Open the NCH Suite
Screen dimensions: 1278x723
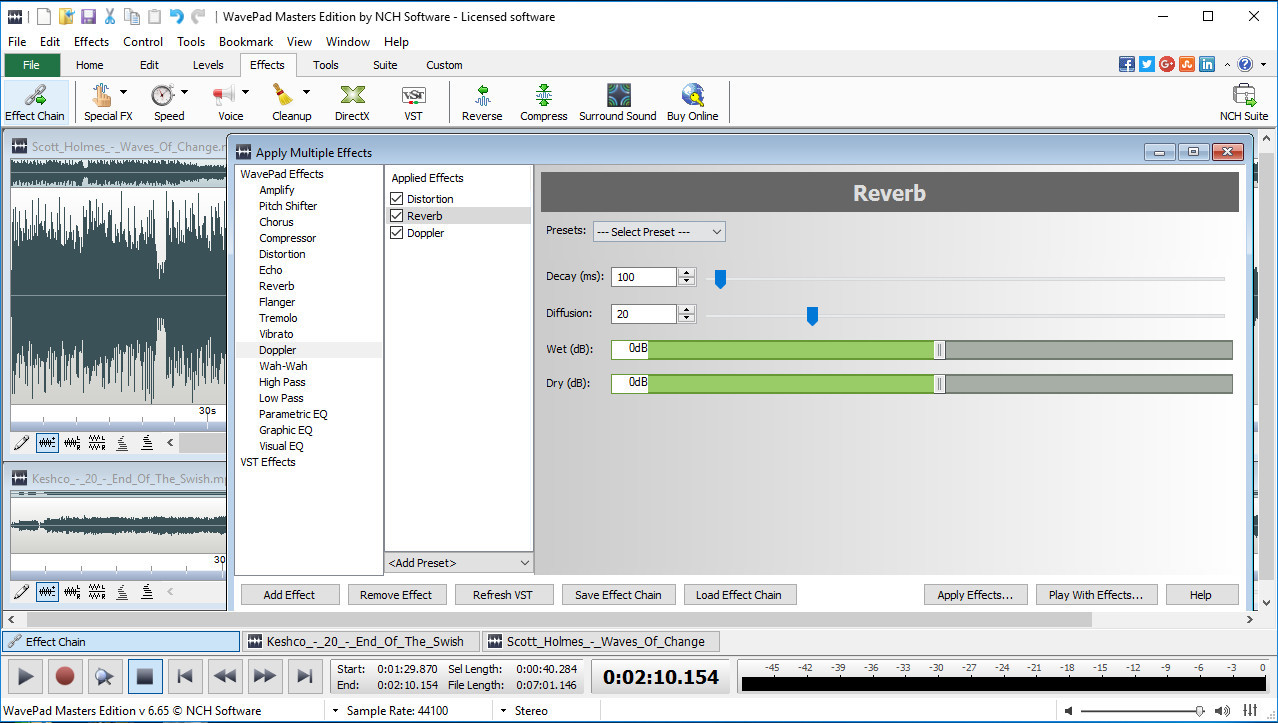coord(1244,102)
